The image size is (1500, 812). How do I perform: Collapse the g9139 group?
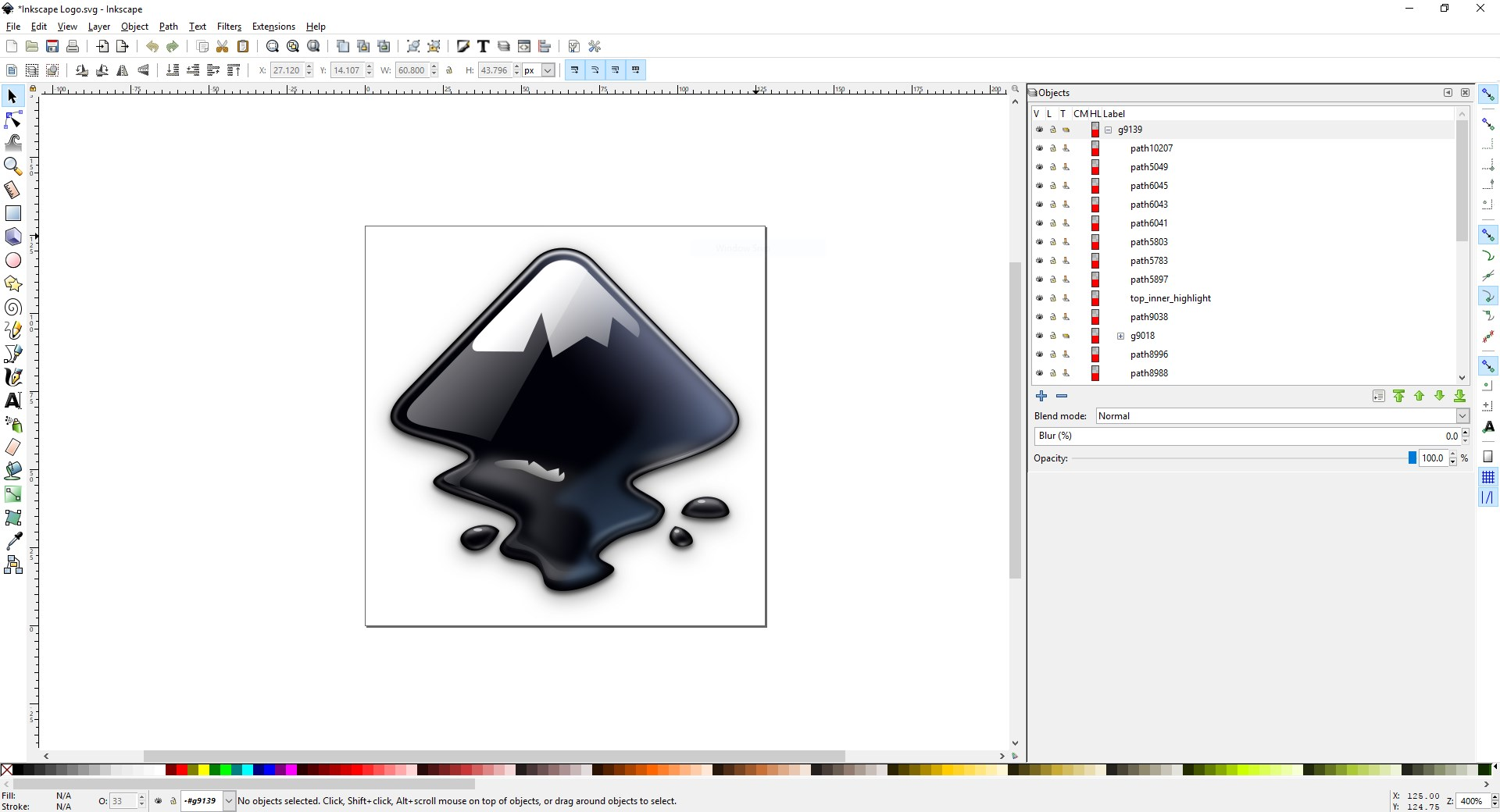tap(1109, 130)
